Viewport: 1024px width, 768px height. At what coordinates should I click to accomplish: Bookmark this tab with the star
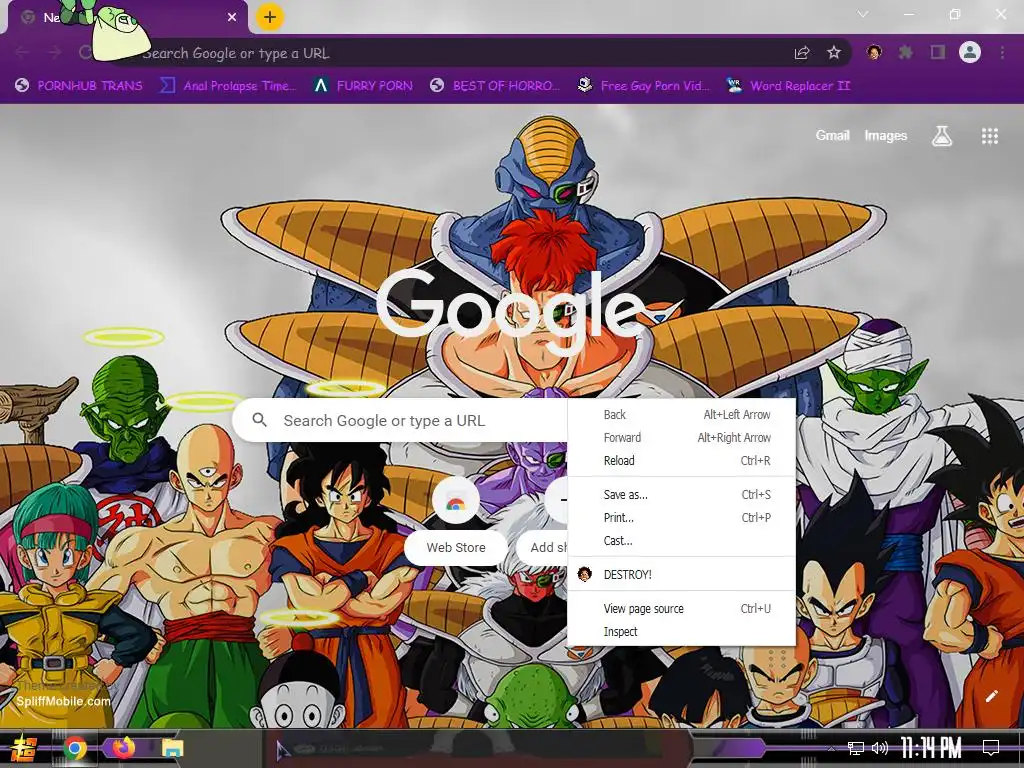coord(834,53)
